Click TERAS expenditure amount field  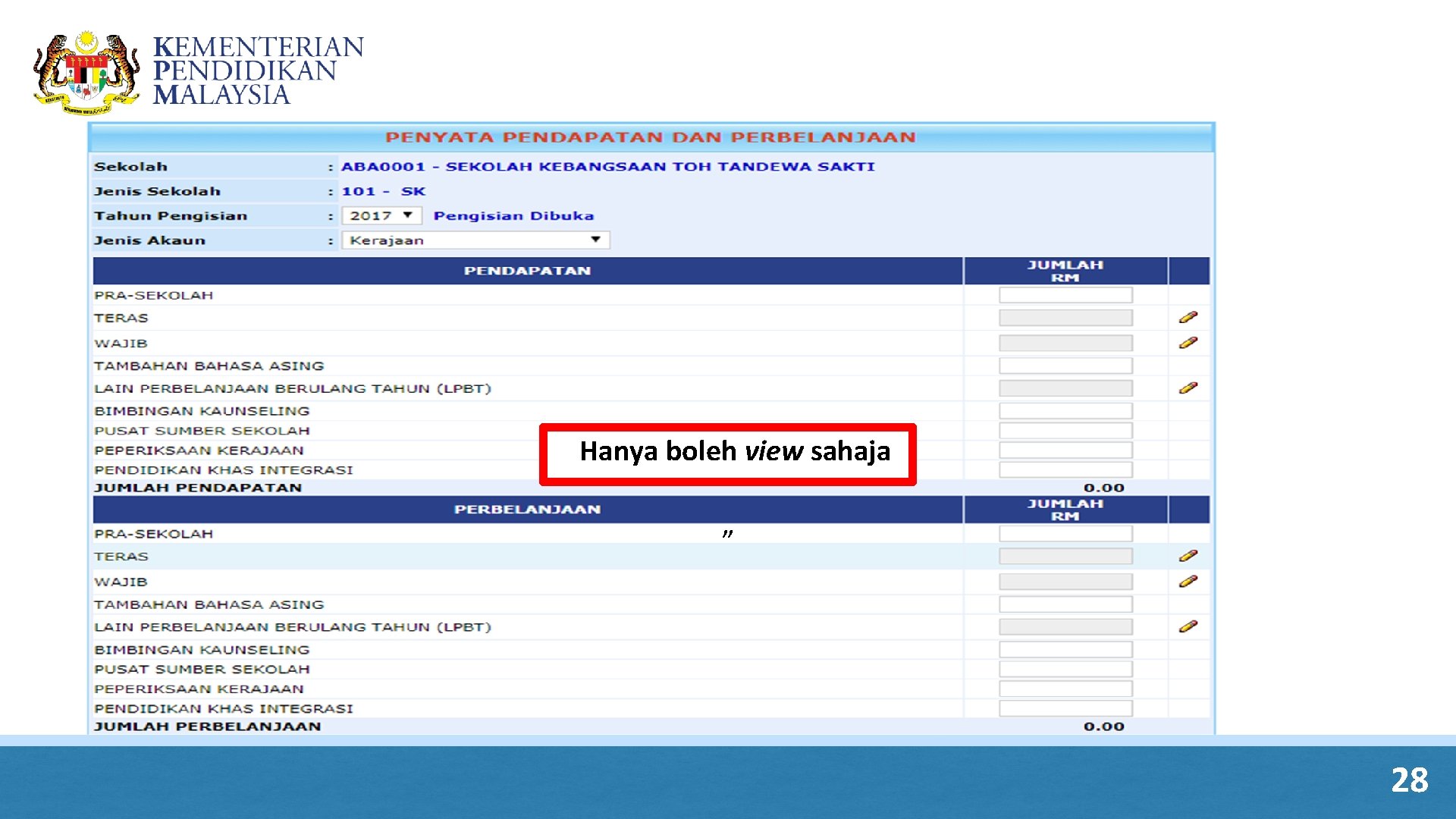click(x=1065, y=557)
